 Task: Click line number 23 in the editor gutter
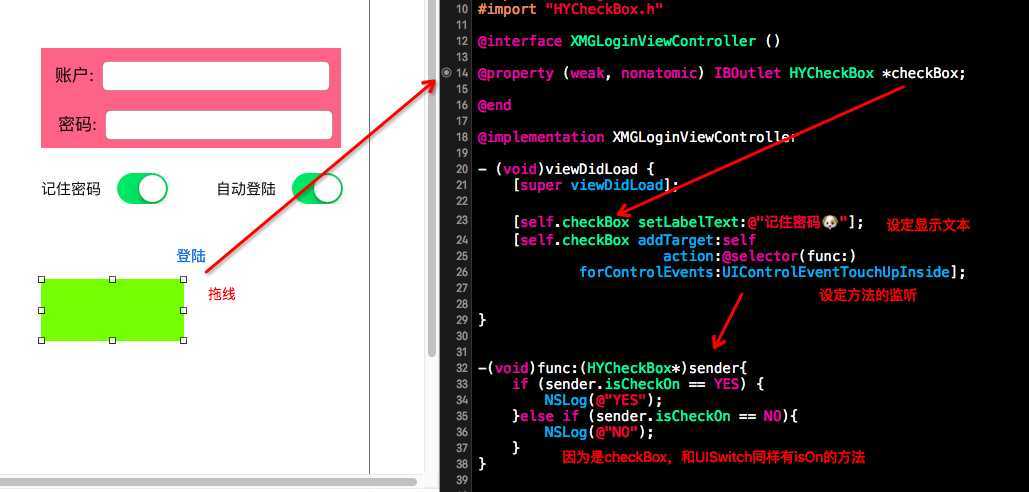coord(462,221)
